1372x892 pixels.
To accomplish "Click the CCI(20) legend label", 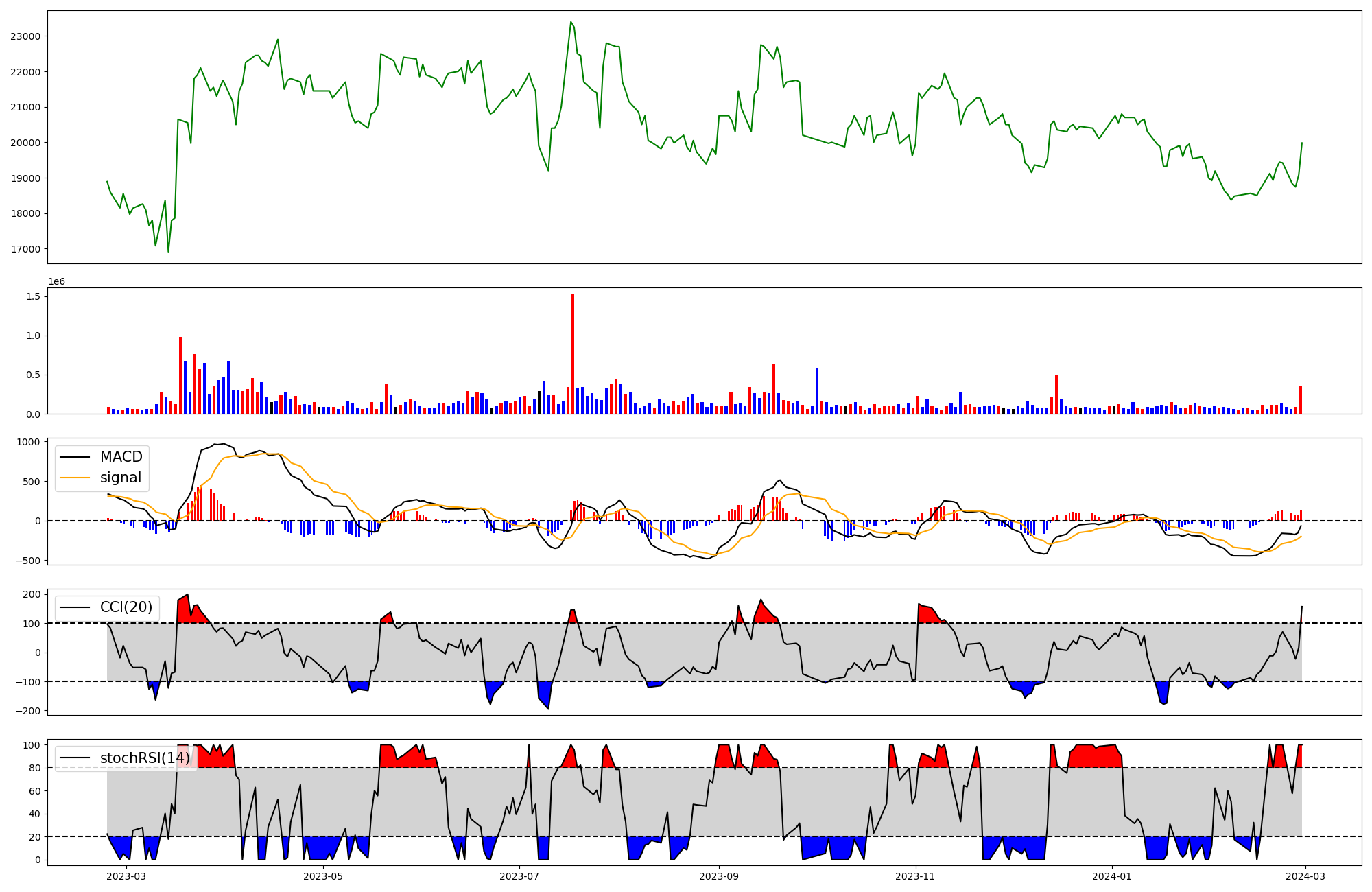I will click(126, 607).
